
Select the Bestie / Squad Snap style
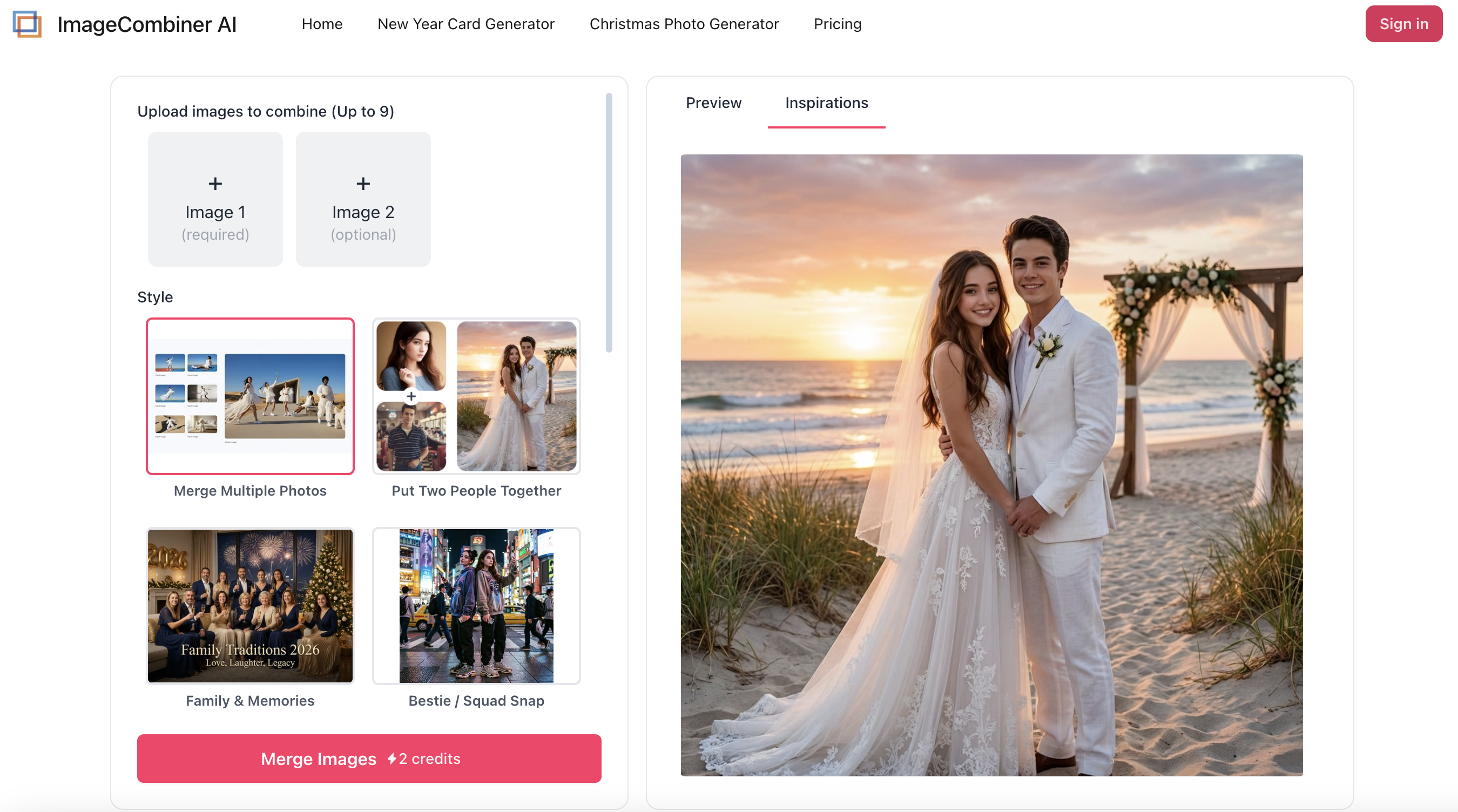[476, 606]
